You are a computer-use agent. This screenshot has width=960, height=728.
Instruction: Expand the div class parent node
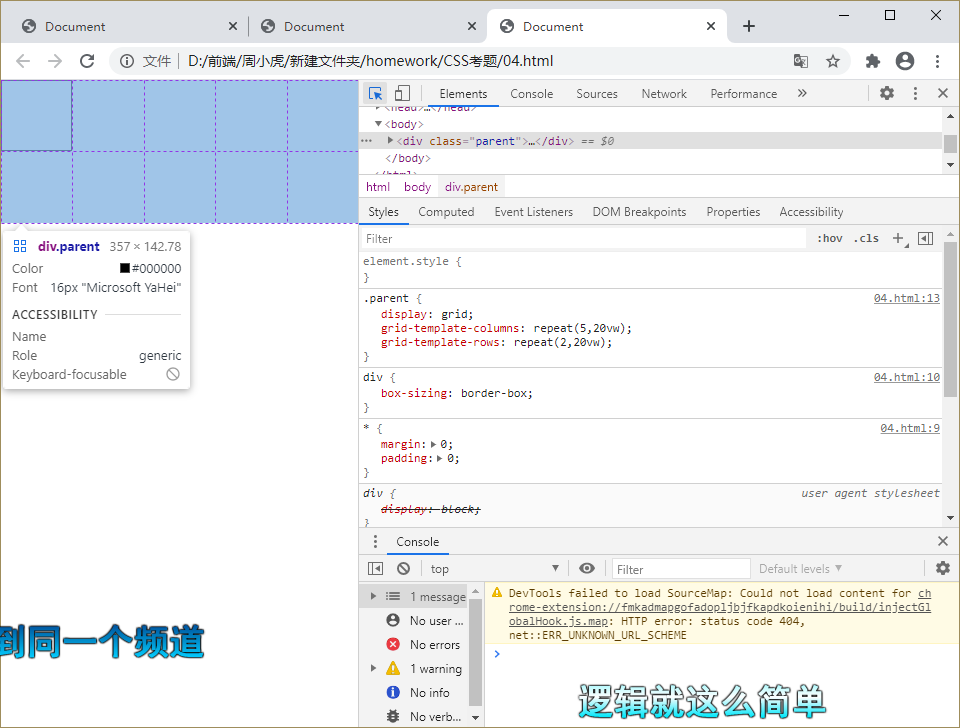click(x=390, y=140)
